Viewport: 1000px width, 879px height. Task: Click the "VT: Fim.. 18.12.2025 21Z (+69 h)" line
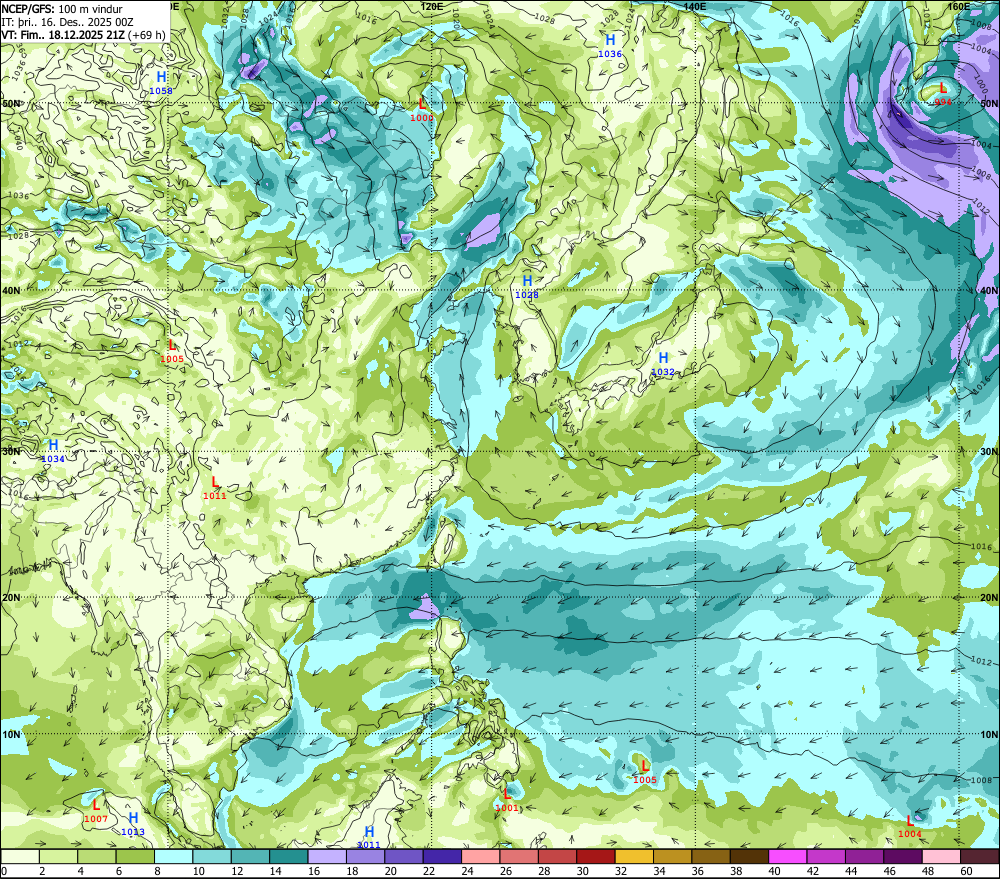(x=84, y=36)
